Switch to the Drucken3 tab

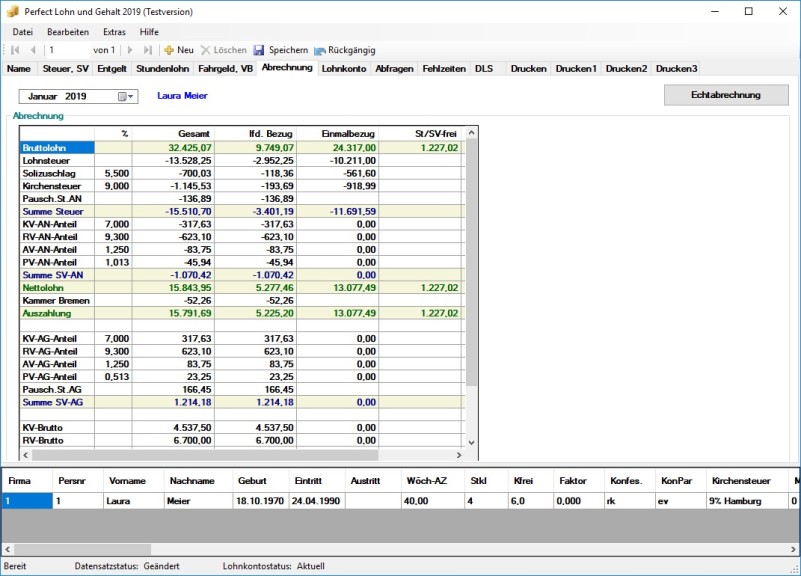676,68
